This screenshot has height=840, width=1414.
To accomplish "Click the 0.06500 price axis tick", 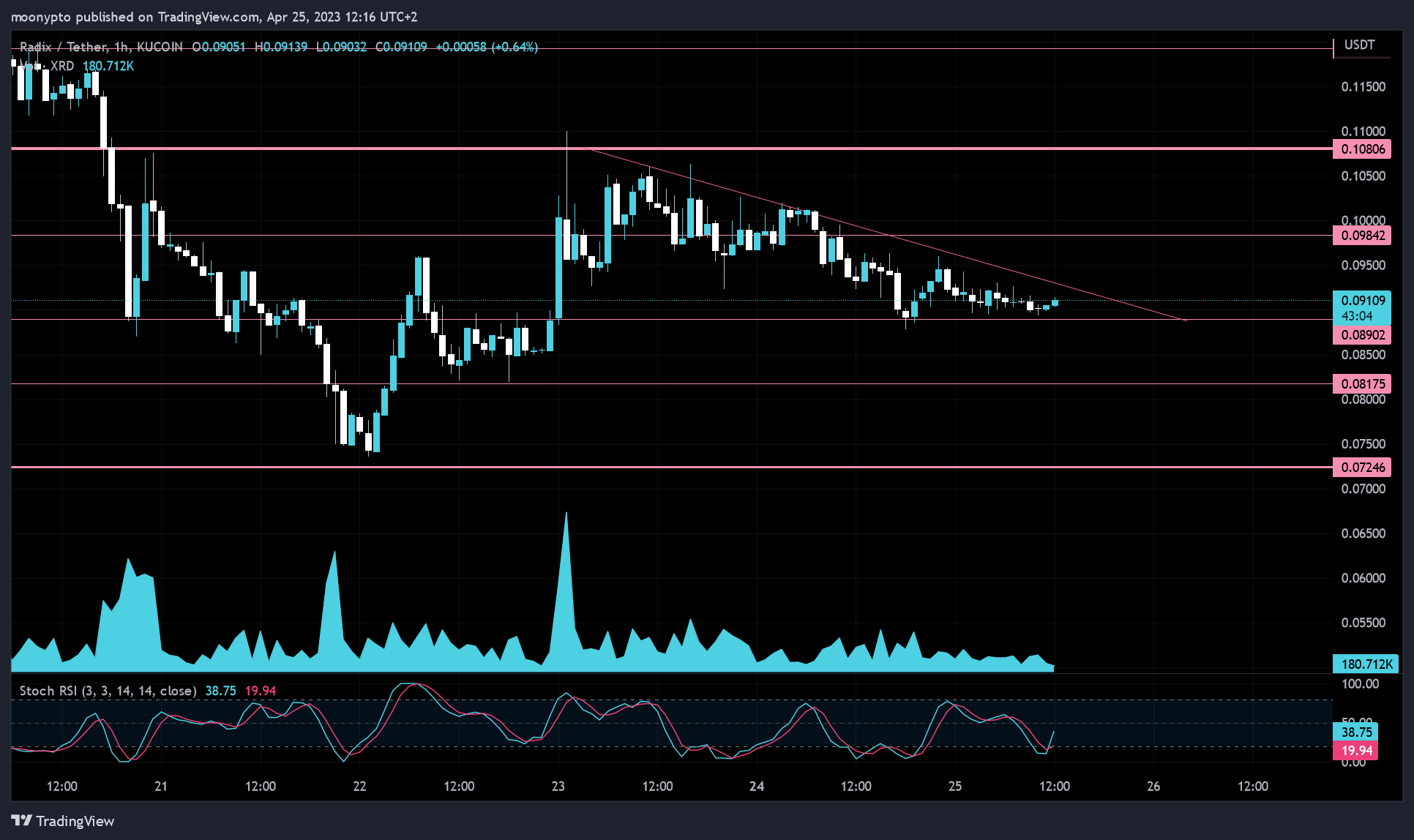I will point(1363,533).
